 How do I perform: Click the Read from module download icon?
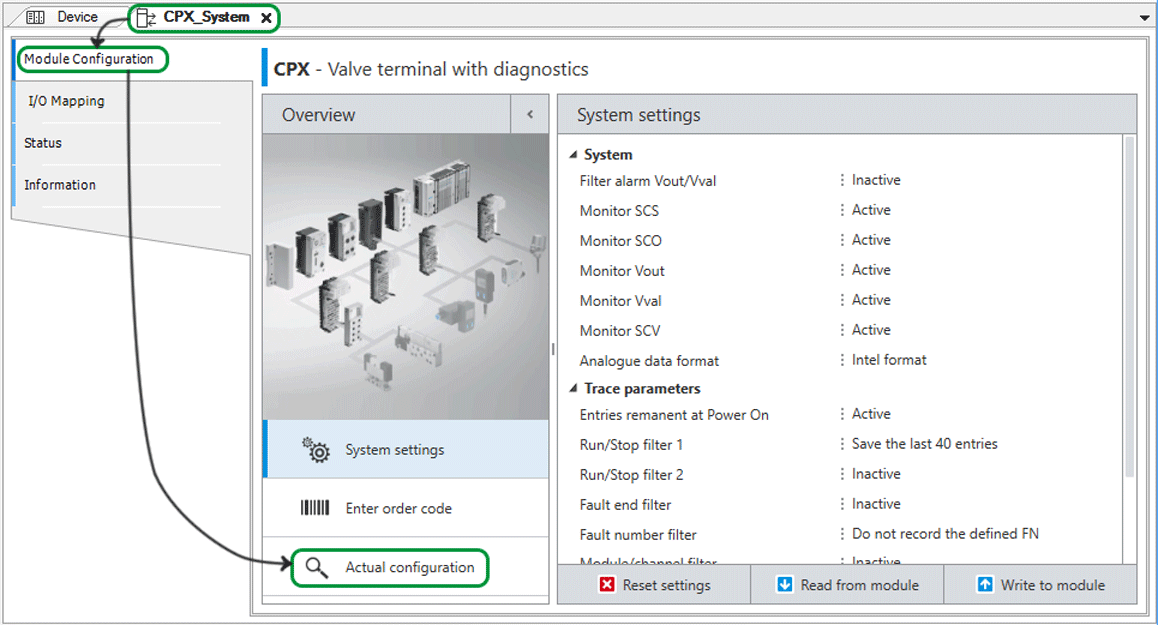784,584
